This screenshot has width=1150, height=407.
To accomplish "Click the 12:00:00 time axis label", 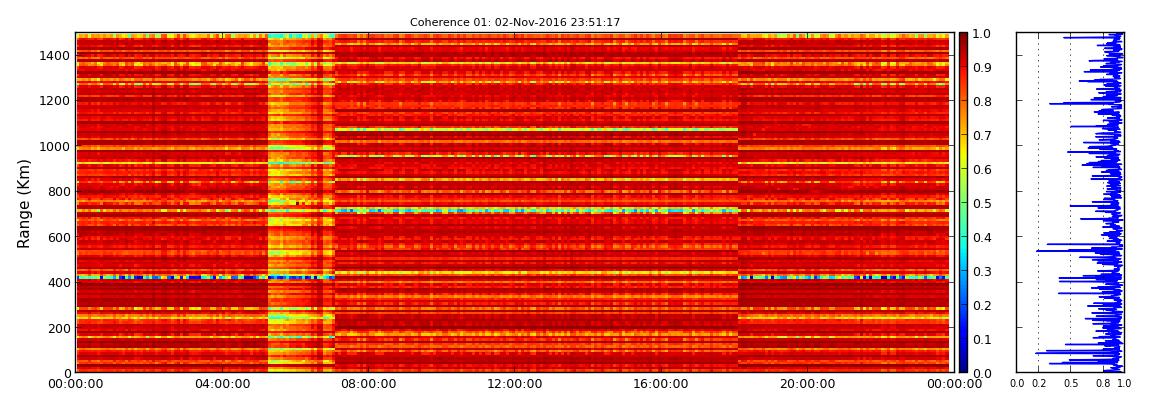I will pos(514,384).
